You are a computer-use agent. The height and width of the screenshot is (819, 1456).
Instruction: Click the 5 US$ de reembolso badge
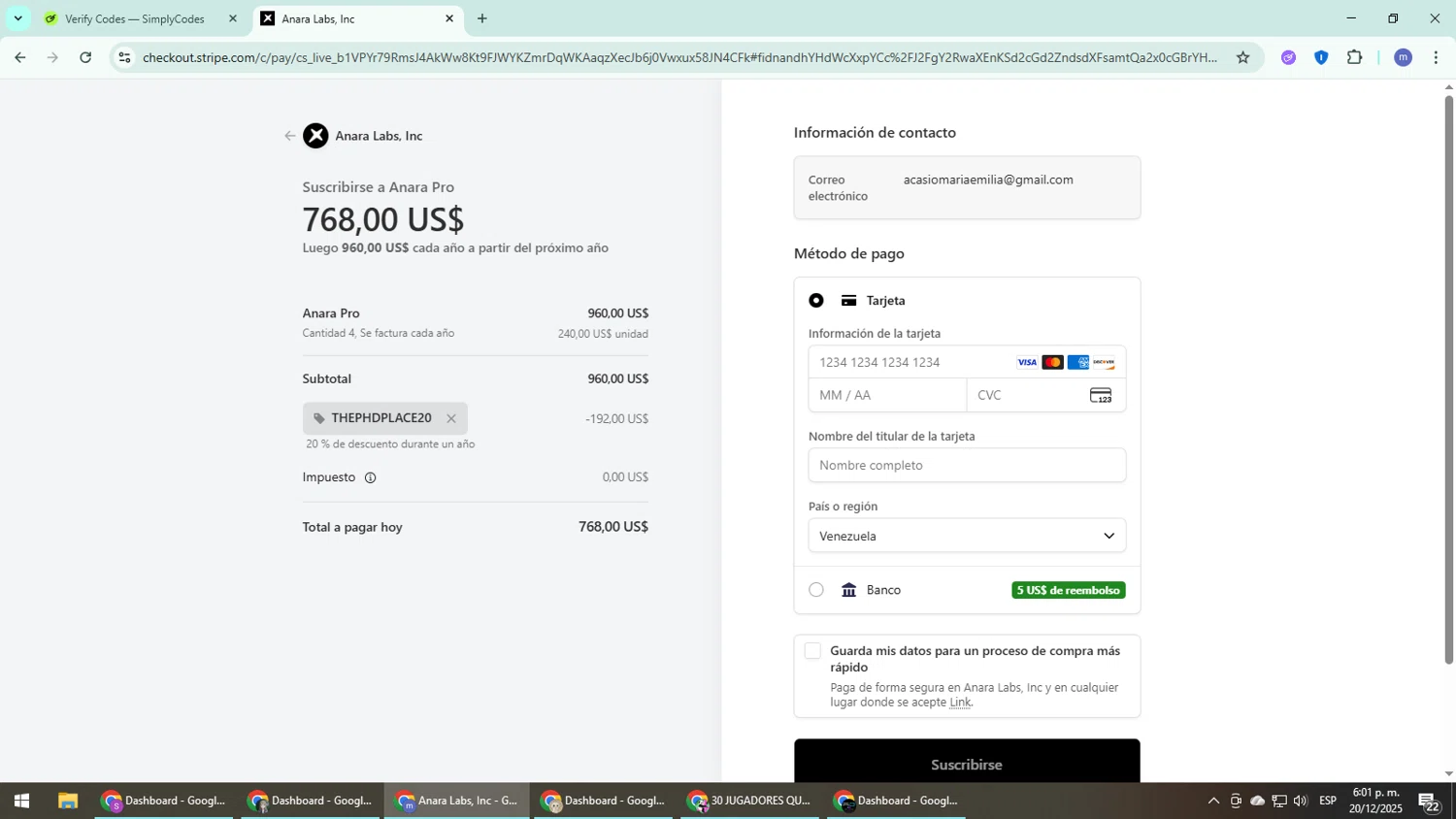coord(1069,590)
